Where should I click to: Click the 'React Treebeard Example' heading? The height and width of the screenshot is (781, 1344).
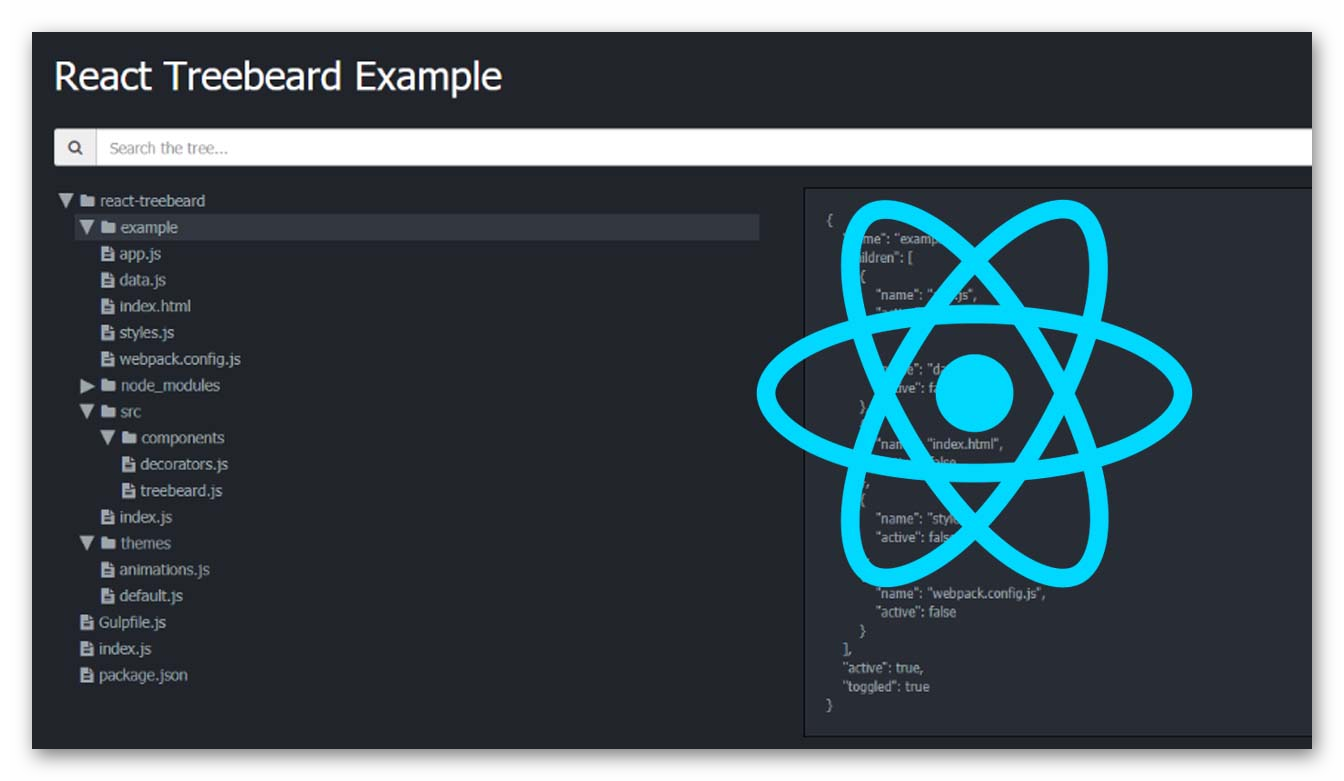pos(278,77)
